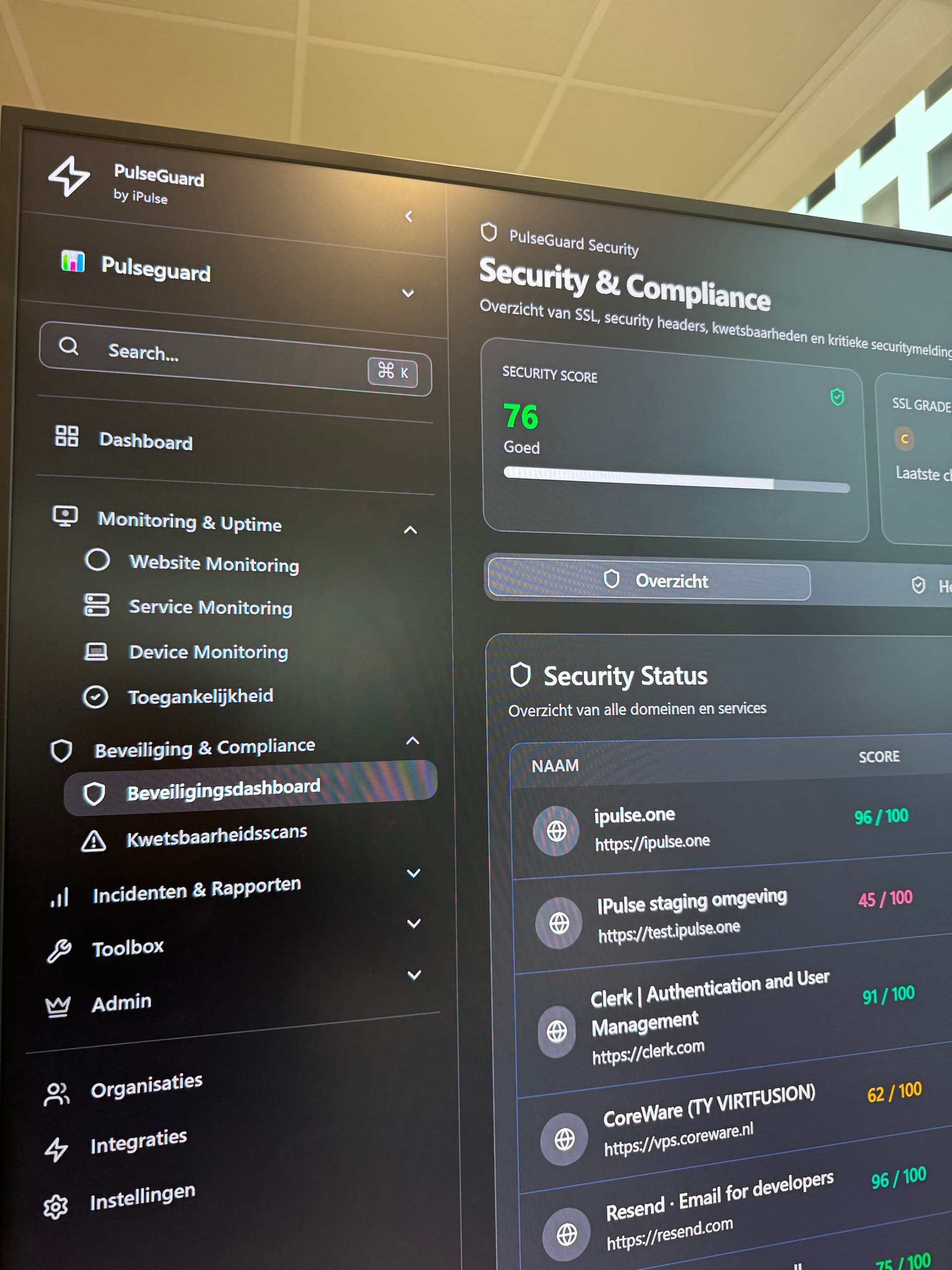Image resolution: width=952 pixels, height=1270 pixels.
Task: Click the globe icon for IPulse staging omgeving
Action: pyautogui.click(x=559, y=923)
